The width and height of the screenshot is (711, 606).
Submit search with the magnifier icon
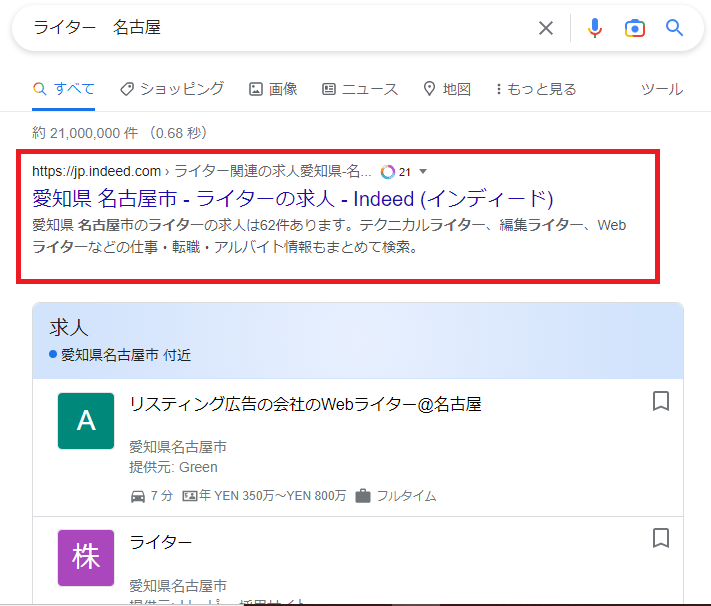coord(674,28)
